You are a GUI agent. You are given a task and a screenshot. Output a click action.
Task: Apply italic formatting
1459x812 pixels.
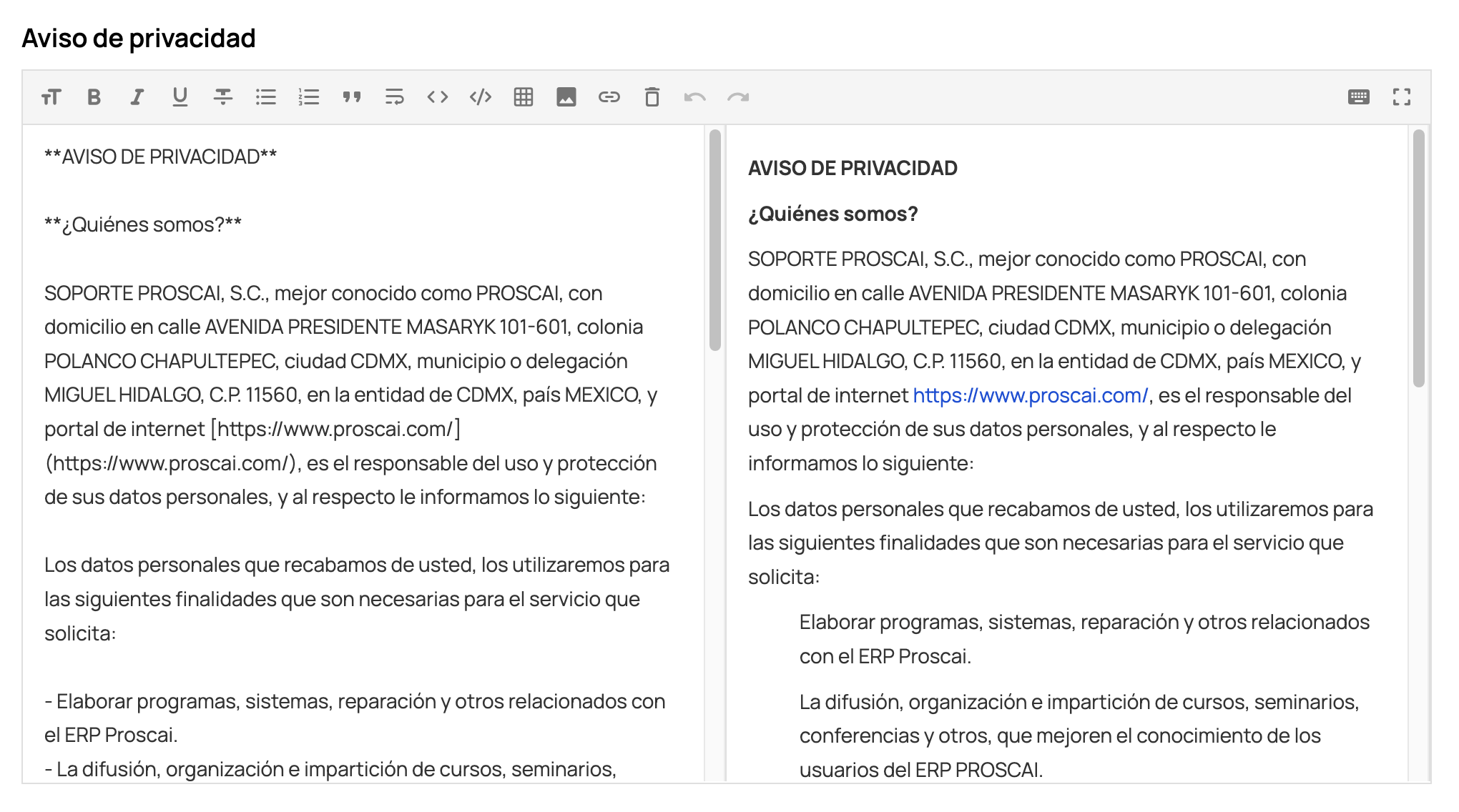tap(137, 97)
